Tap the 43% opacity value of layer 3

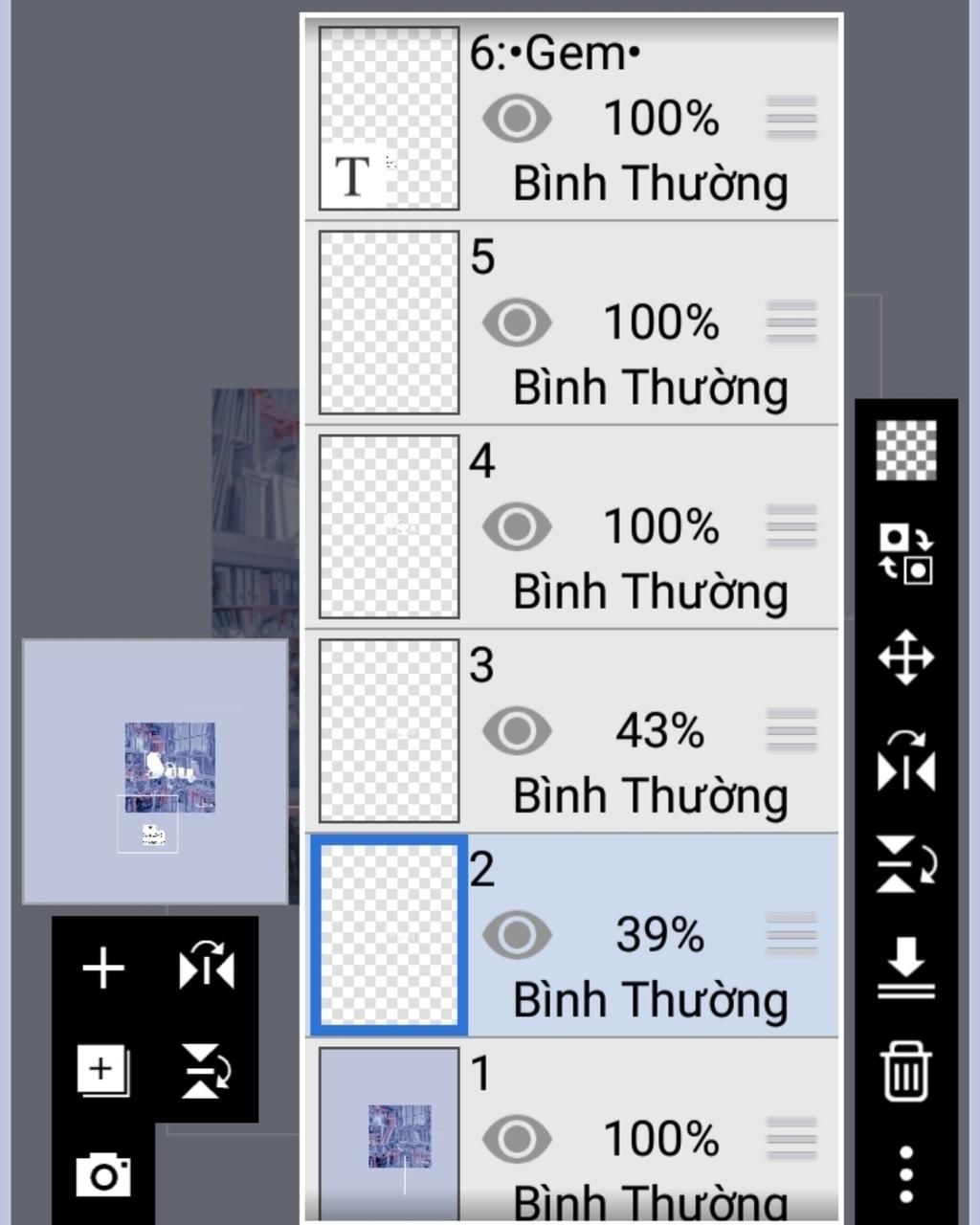(x=659, y=731)
